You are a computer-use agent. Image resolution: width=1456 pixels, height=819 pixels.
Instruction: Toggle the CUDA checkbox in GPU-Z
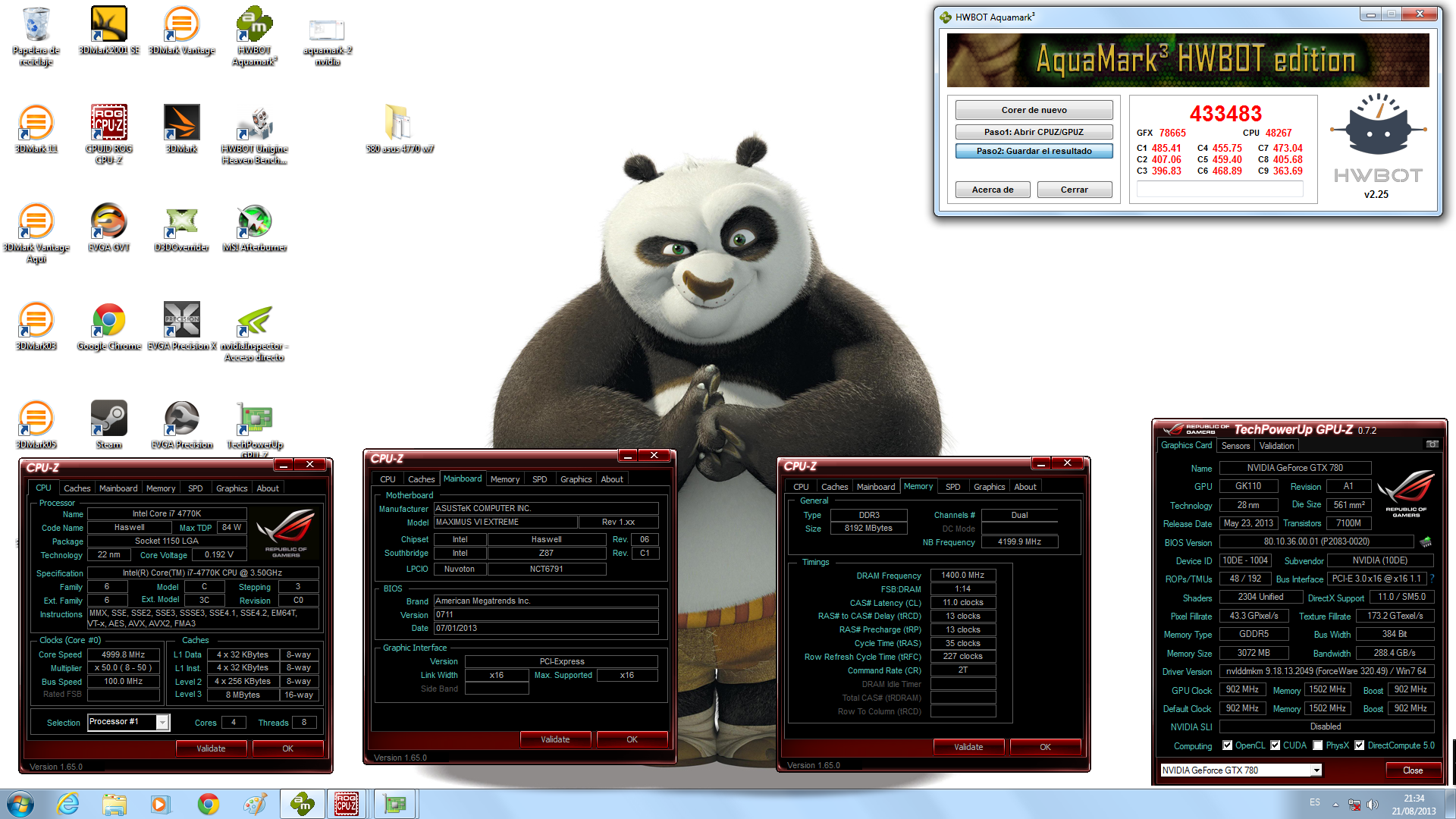[x=1275, y=745]
